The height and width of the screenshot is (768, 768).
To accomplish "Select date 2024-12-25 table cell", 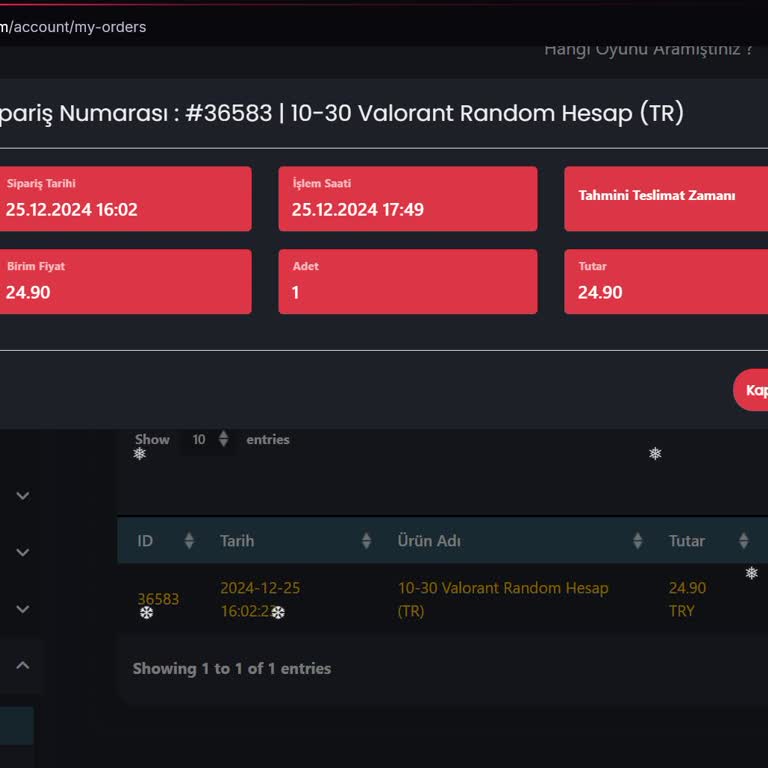I will click(260, 600).
